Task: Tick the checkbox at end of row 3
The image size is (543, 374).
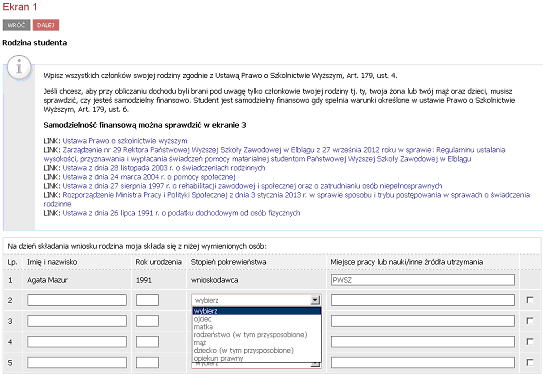Action: coord(529,321)
